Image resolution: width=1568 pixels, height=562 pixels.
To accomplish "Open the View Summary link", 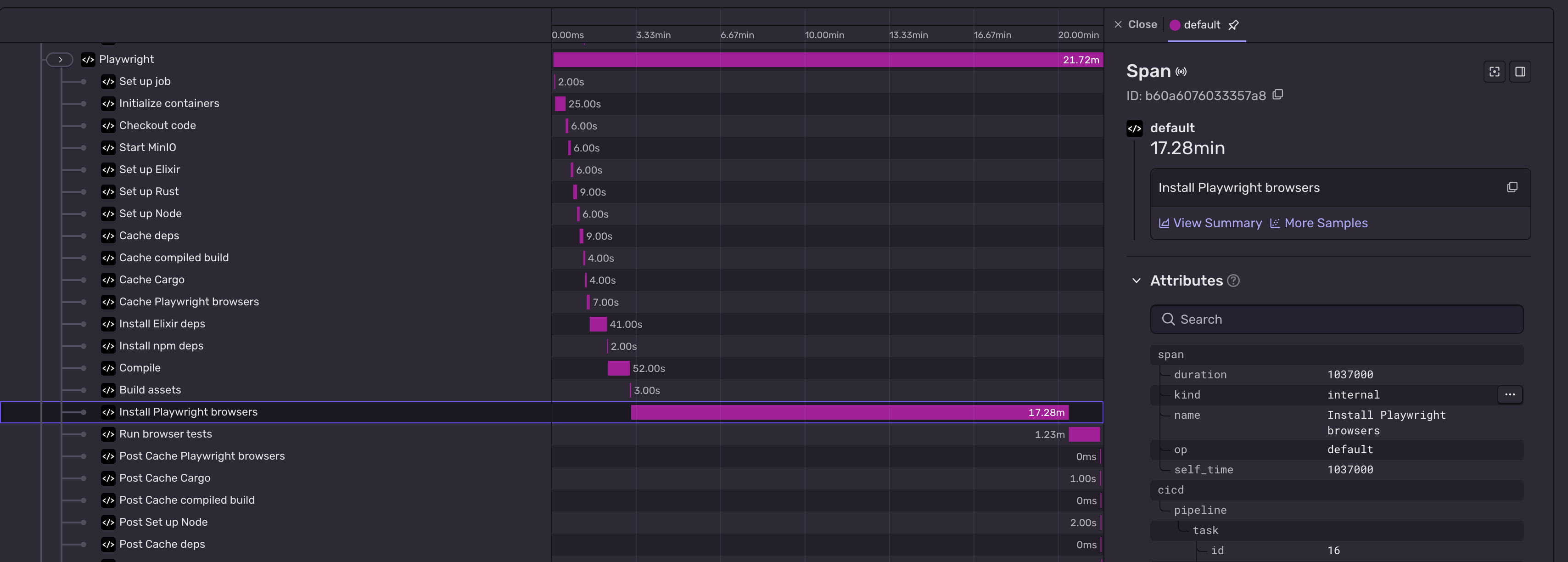I will click(1210, 223).
